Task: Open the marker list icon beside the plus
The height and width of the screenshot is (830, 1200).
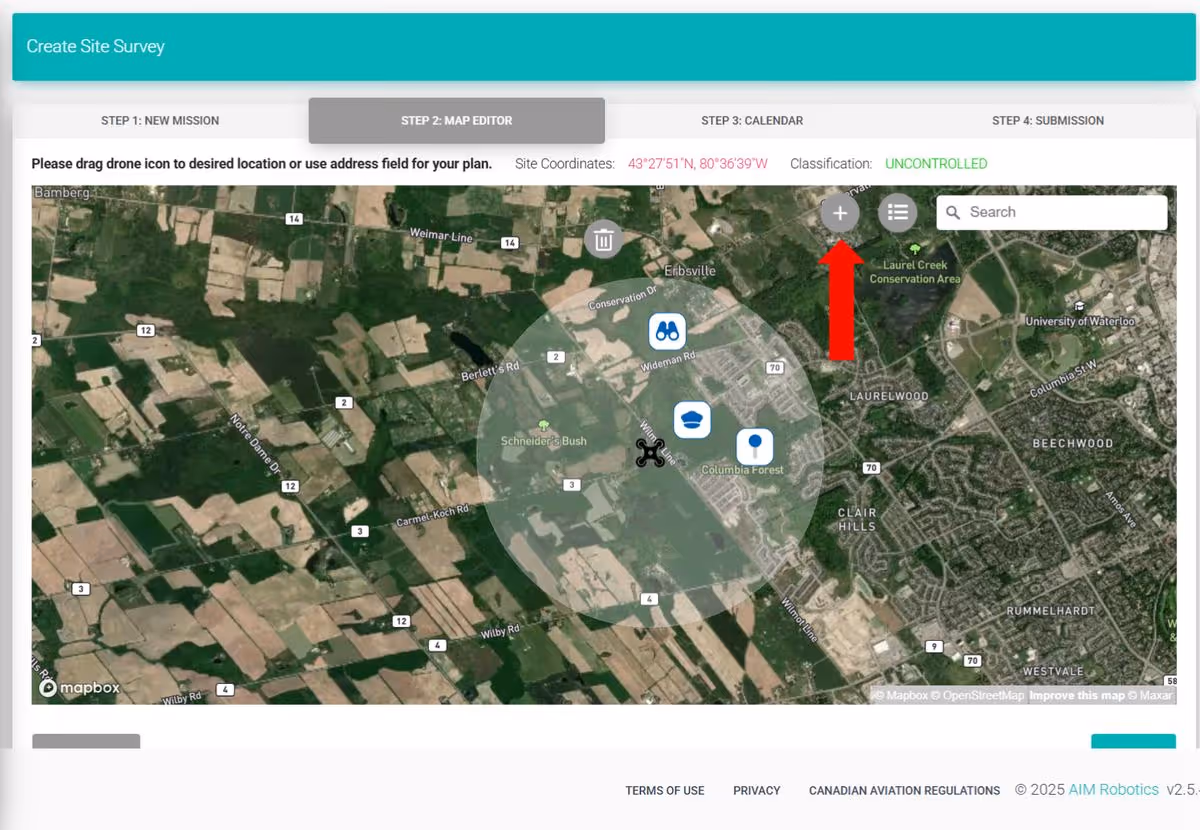Action: click(x=898, y=212)
